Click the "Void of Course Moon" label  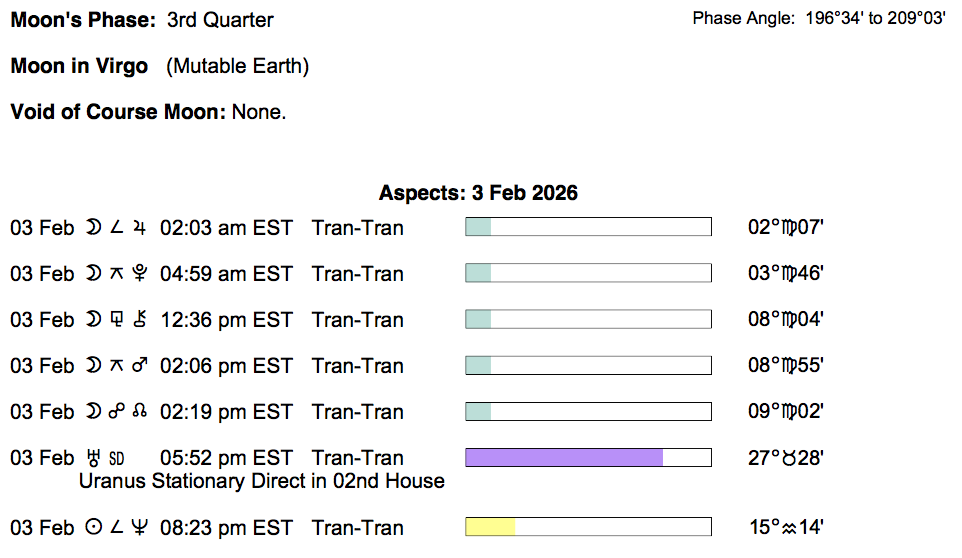click(118, 112)
